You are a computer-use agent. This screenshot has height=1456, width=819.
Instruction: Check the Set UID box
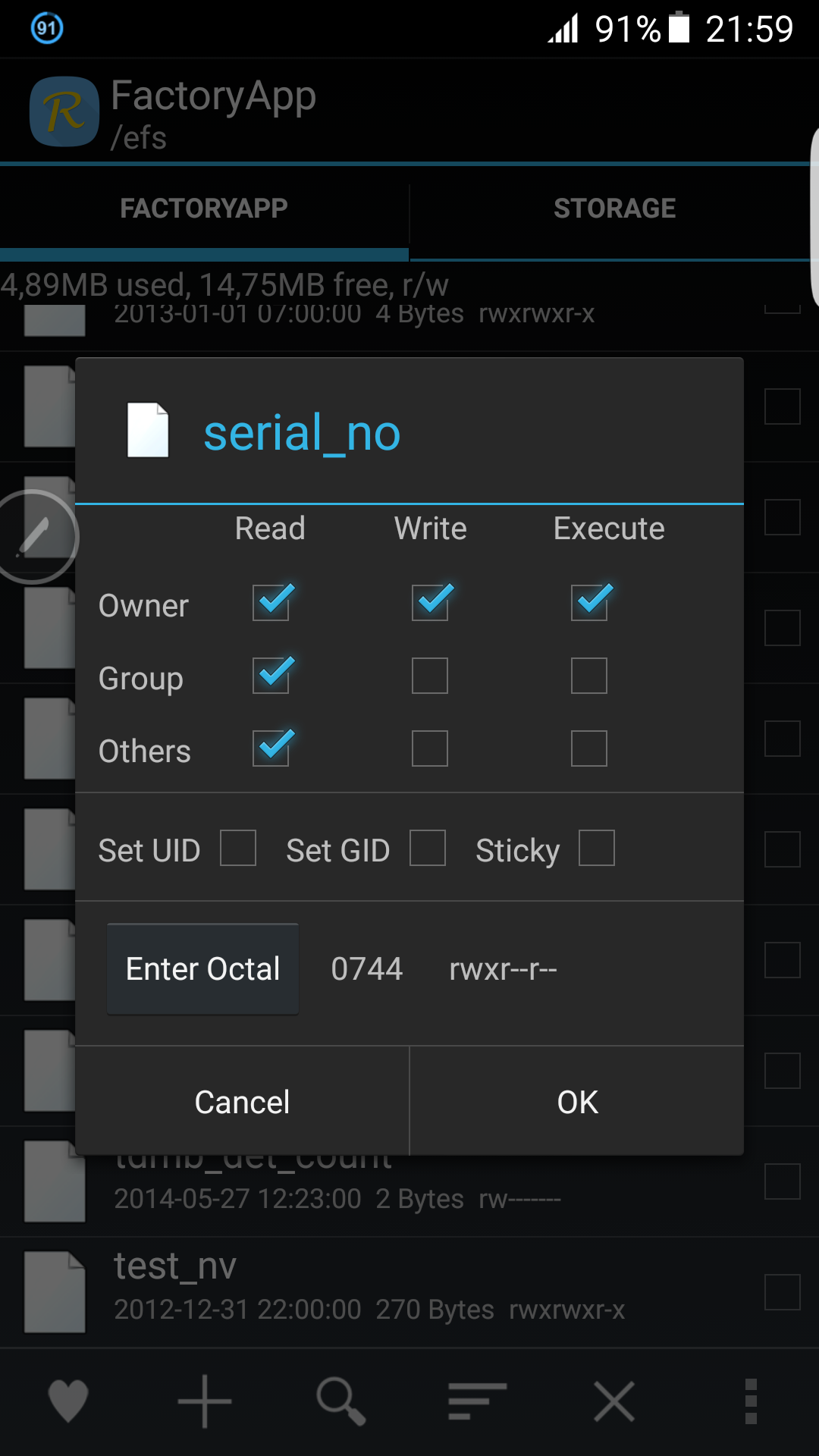click(238, 848)
